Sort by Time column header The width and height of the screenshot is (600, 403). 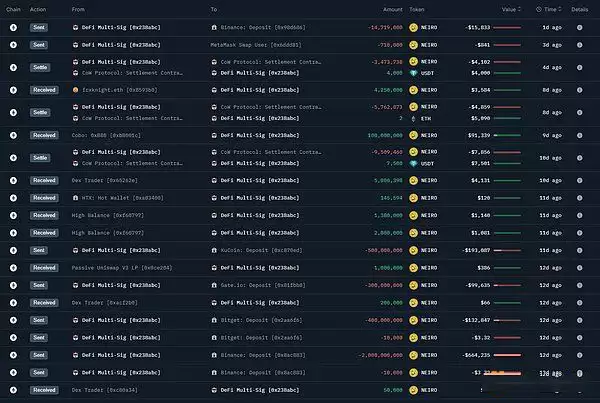click(549, 9)
